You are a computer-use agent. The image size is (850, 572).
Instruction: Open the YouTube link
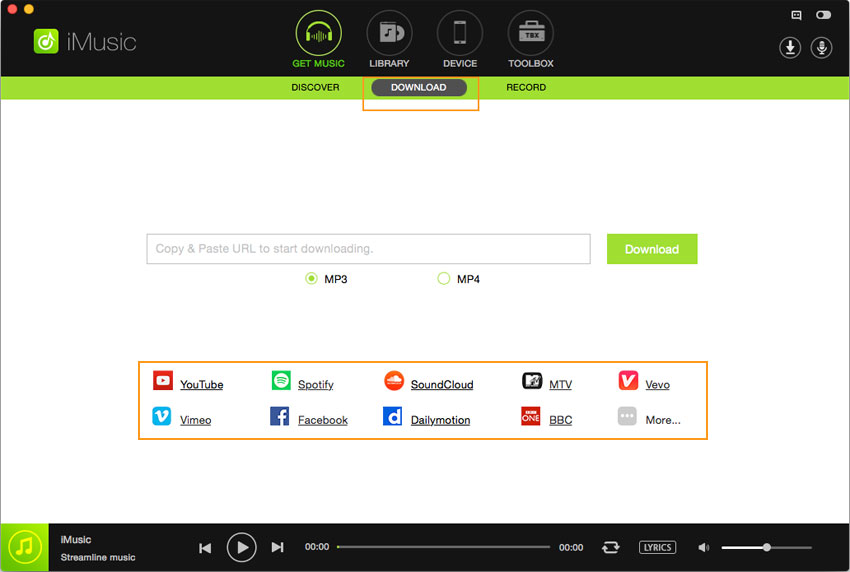tap(202, 384)
